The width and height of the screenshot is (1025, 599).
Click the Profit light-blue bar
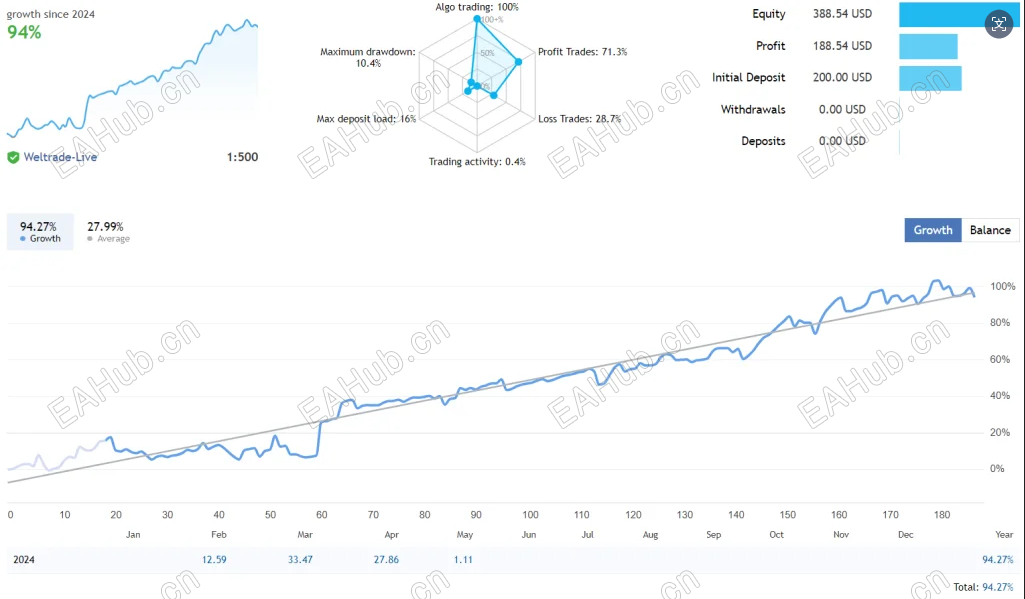pos(928,46)
